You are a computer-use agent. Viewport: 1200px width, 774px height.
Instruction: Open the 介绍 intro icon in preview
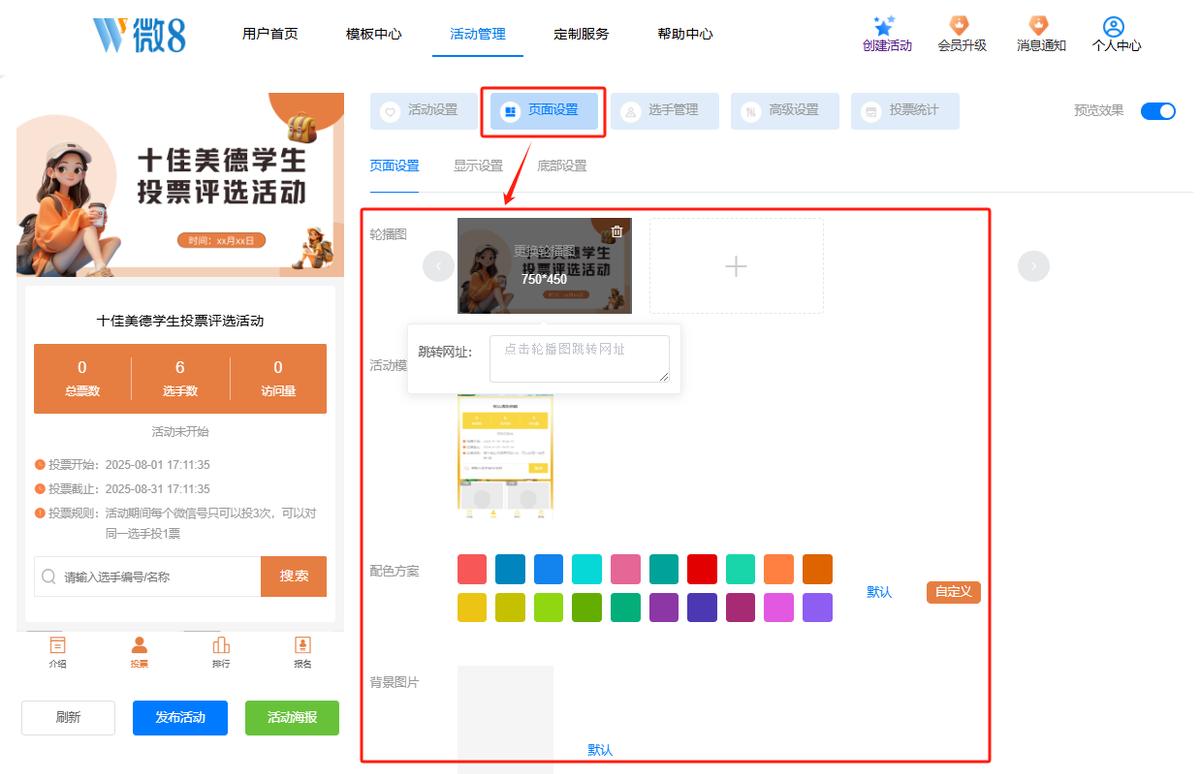tap(58, 645)
